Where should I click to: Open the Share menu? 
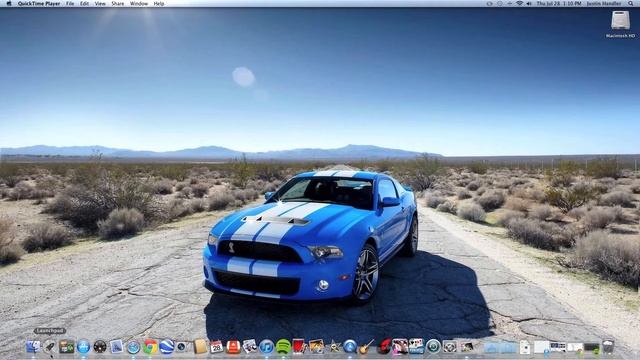(118, 3)
